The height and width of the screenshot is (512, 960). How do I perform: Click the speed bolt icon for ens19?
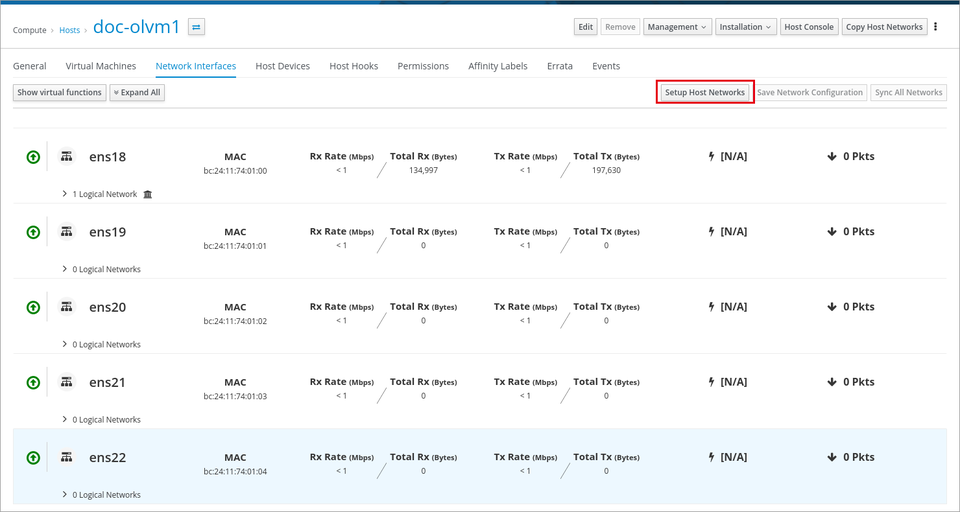coord(711,232)
